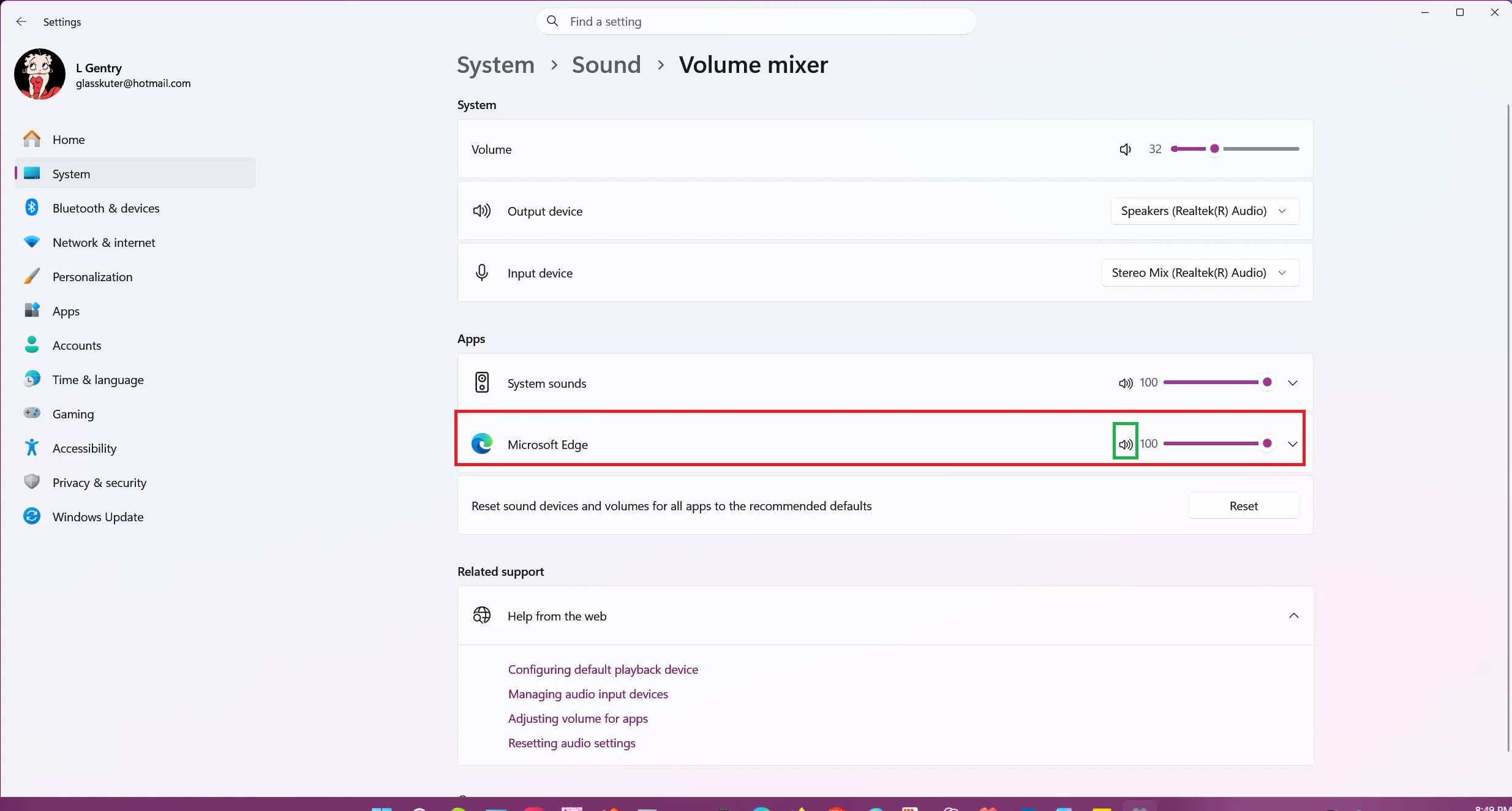The height and width of the screenshot is (811, 1512).
Task: Click the Microsoft Edge app icon
Action: [482, 443]
